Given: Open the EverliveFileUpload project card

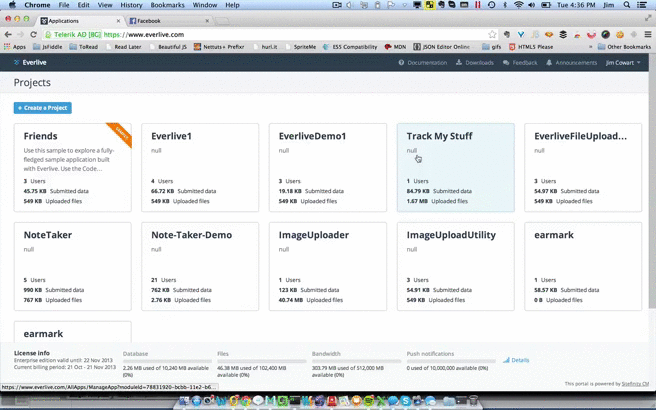Looking at the screenshot, I should [x=583, y=167].
